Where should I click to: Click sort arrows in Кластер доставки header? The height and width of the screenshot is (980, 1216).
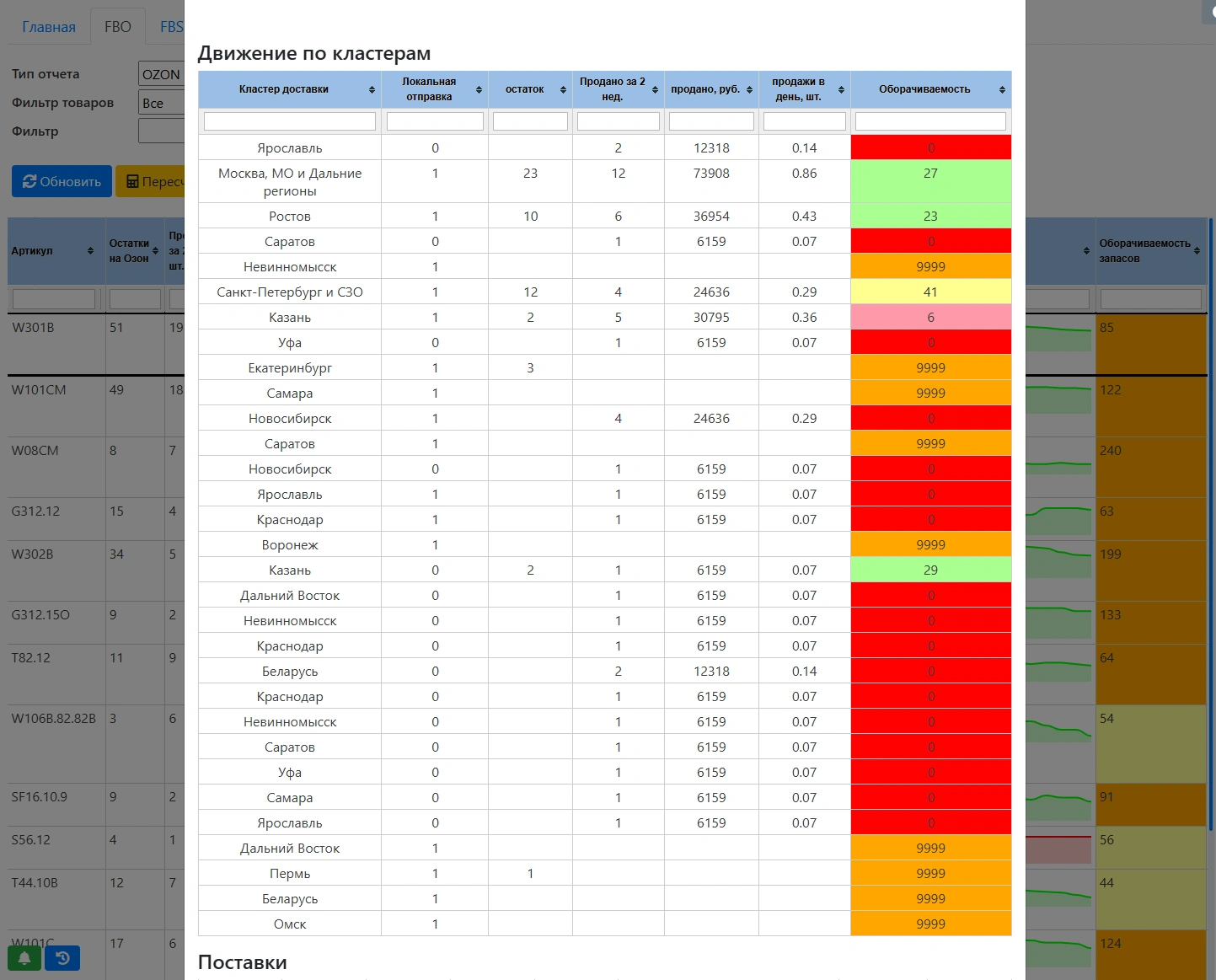pyautogui.click(x=372, y=90)
